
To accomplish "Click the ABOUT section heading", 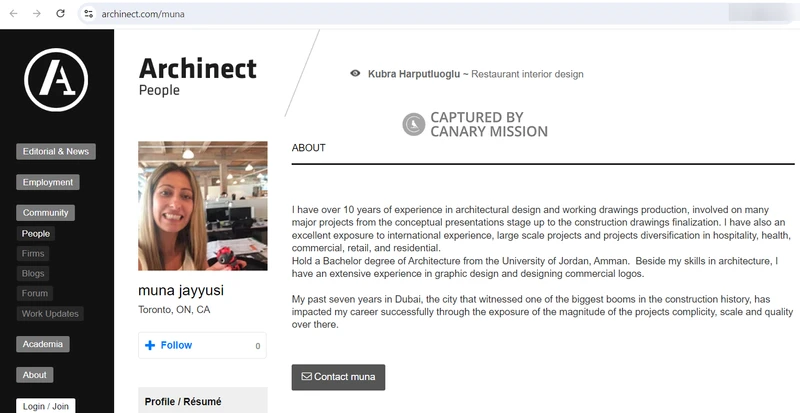I will tap(309, 148).
